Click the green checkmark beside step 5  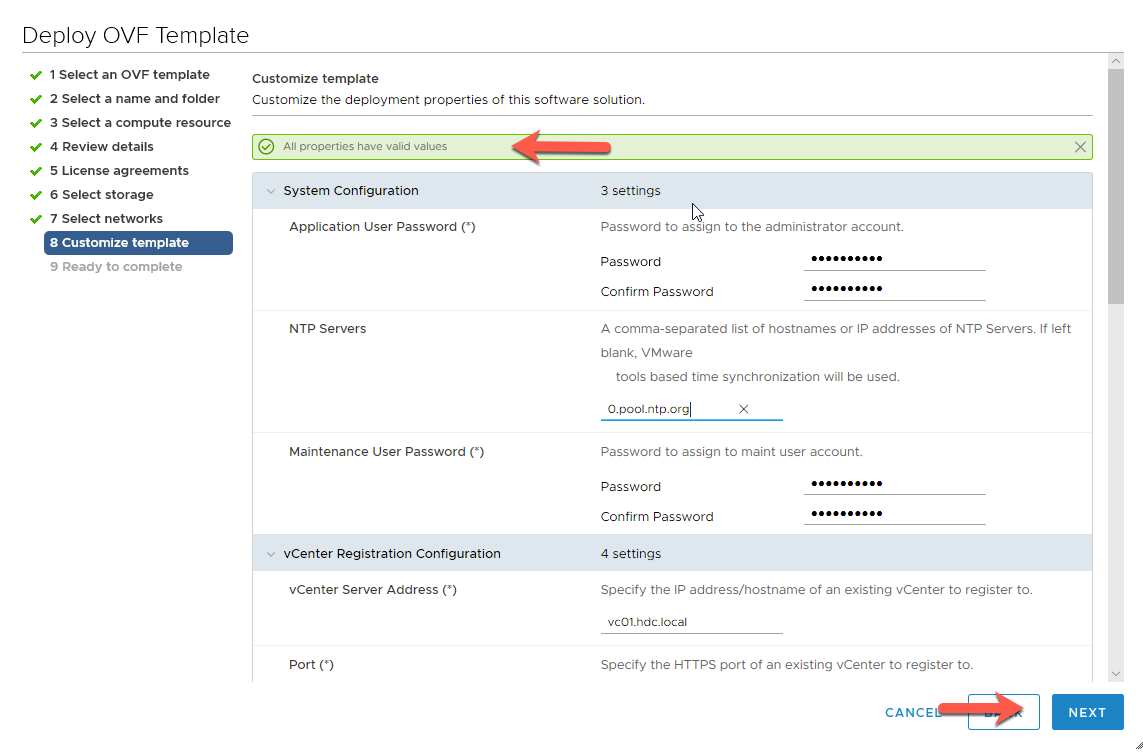tap(38, 170)
